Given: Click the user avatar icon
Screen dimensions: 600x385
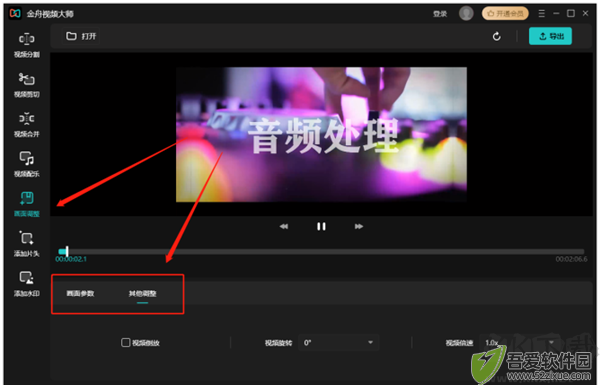Looking at the screenshot, I should coord(466,13).
